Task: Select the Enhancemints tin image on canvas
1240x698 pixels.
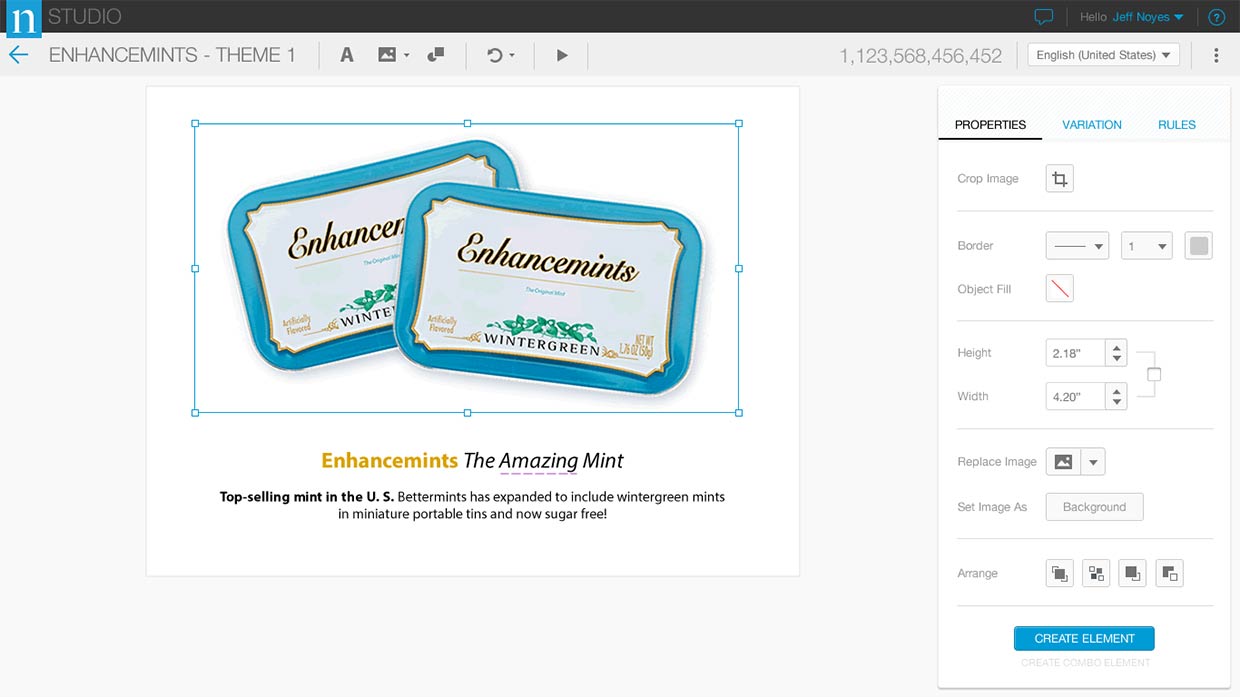Action: click(467, 268)
